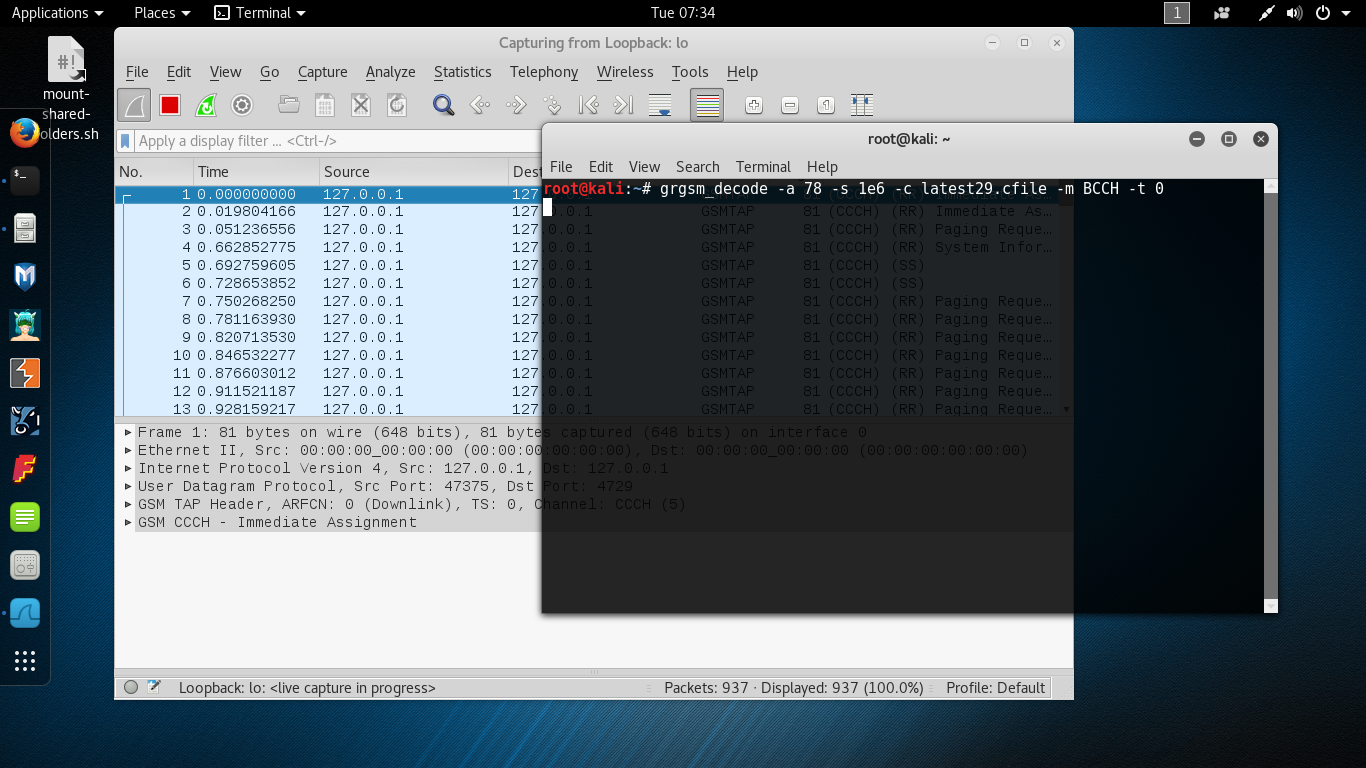Open the Statistics menu

[x=462, y=72]
